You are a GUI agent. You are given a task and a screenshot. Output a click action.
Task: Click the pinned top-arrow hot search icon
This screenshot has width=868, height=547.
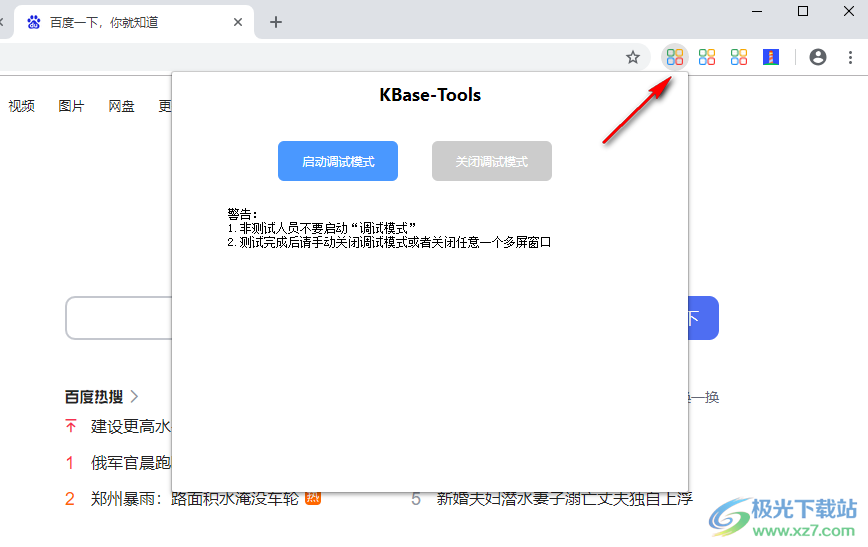(70, 426)
